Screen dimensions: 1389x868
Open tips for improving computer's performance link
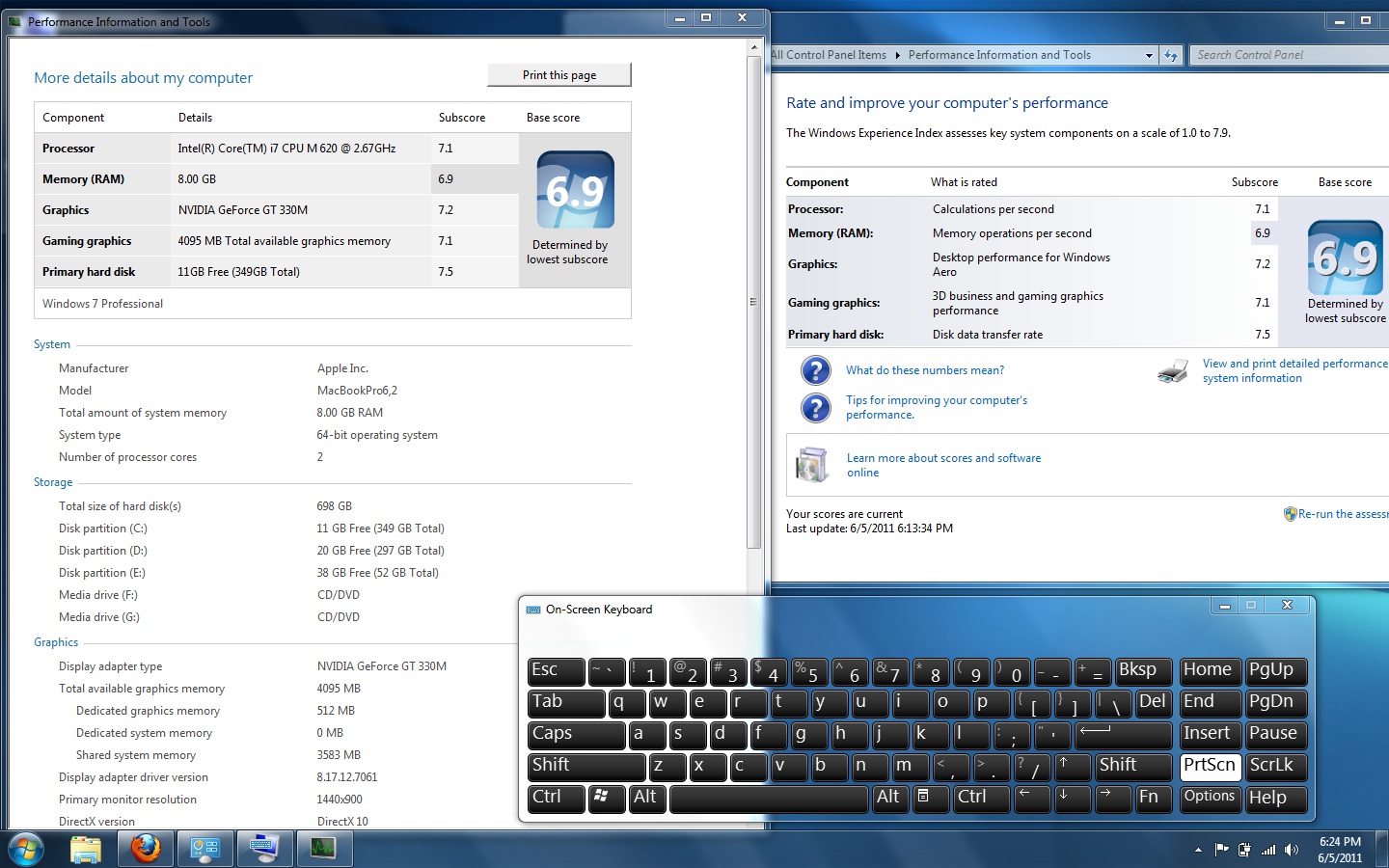937,407
